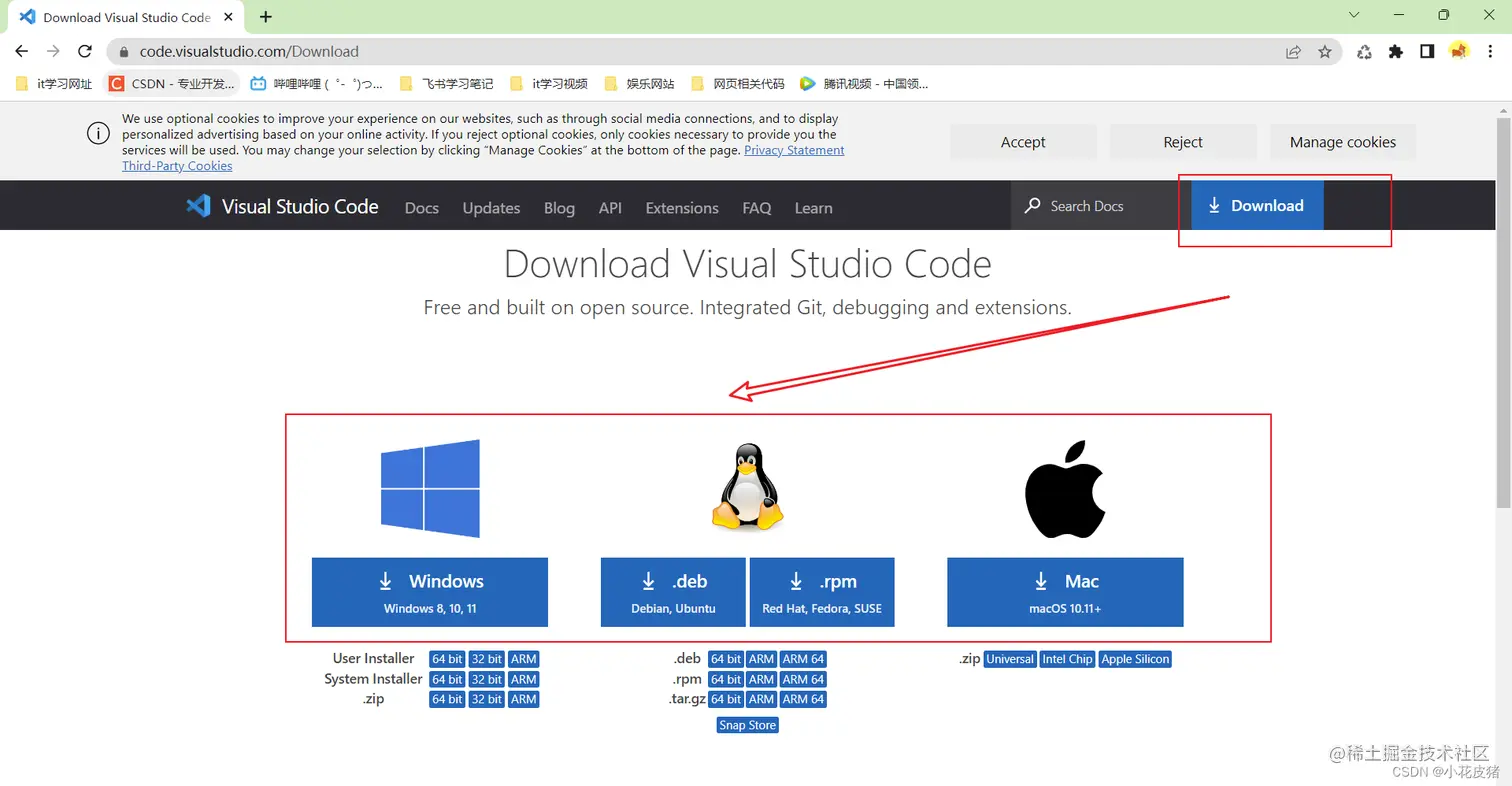The width and height of the screenshot is (1512, 786).
Task: Bookmark this page with star icon
Action: click(x=1325, y=51)
